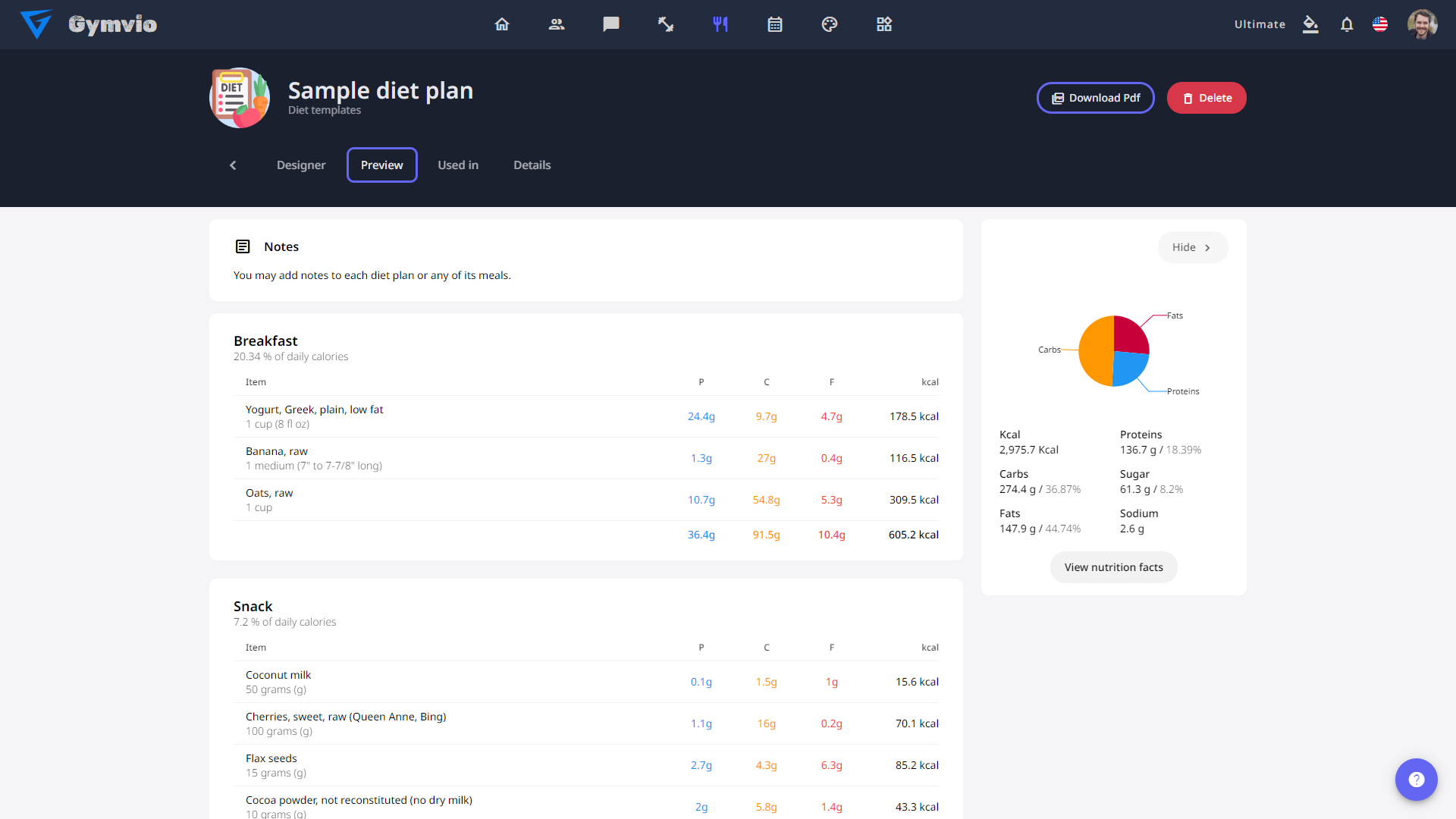Viewport: 1456px width, 819px height.
Task: Open the Workouts dumbbell icon
Action: pyautogui.click(x=666, y=24)
